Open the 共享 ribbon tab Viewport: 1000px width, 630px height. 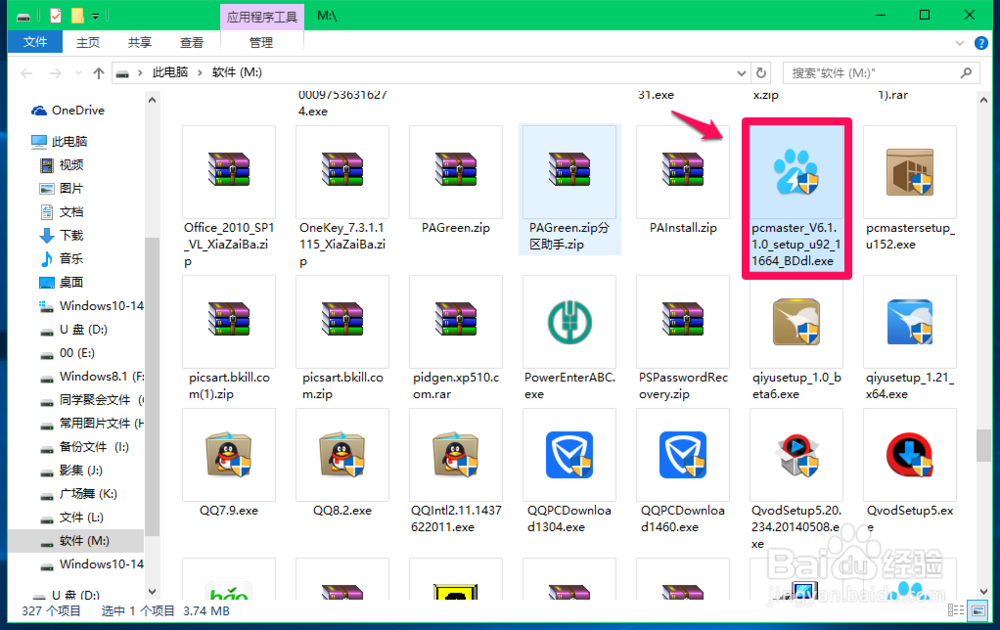tap(140, 43)
